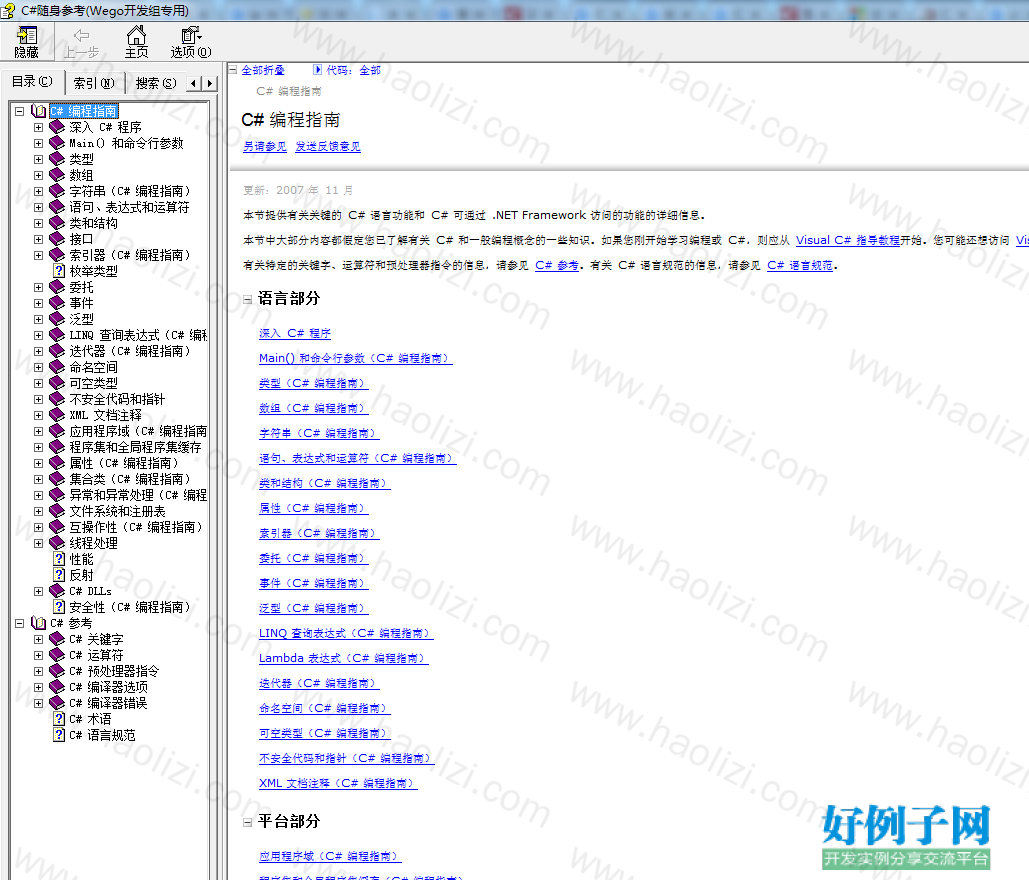Click the book icon beside 索引器 tree item

57,255
